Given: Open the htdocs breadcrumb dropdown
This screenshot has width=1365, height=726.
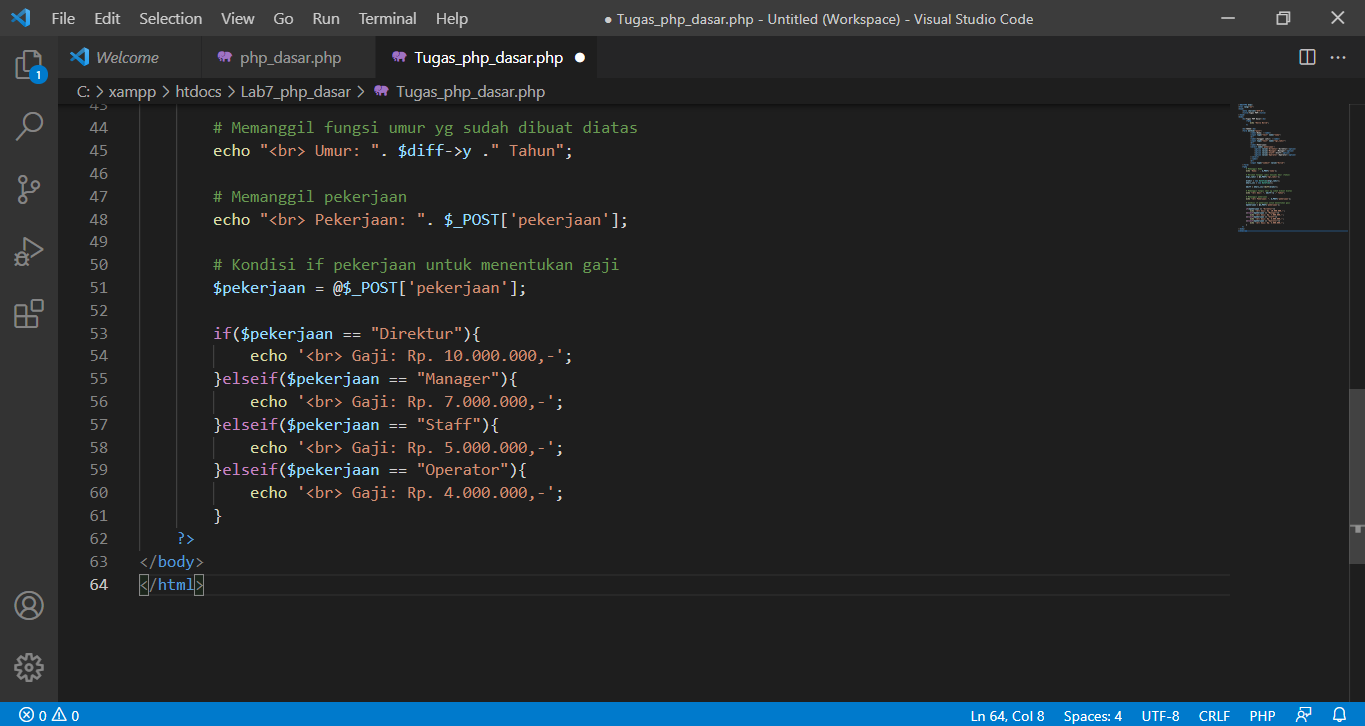Looking at the screenshot, I should [x=197, y=91].
